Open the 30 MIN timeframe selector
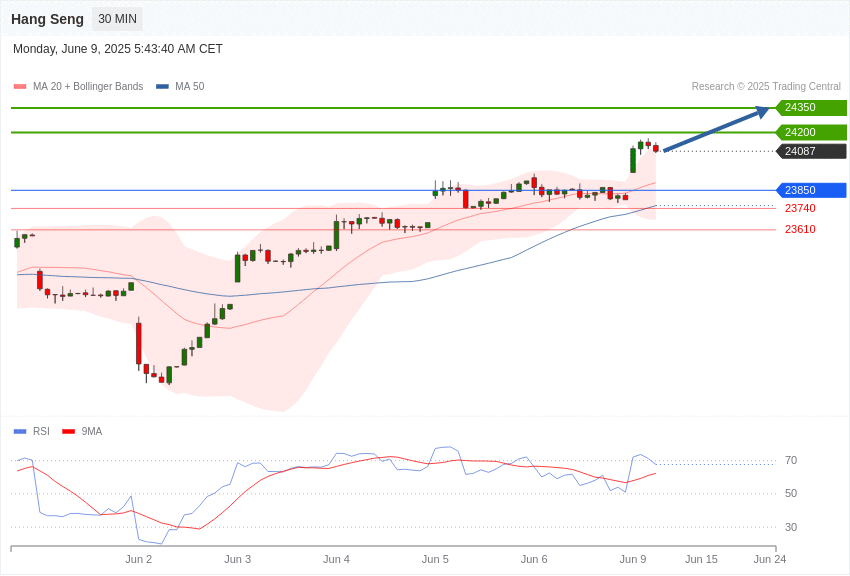 117,18
